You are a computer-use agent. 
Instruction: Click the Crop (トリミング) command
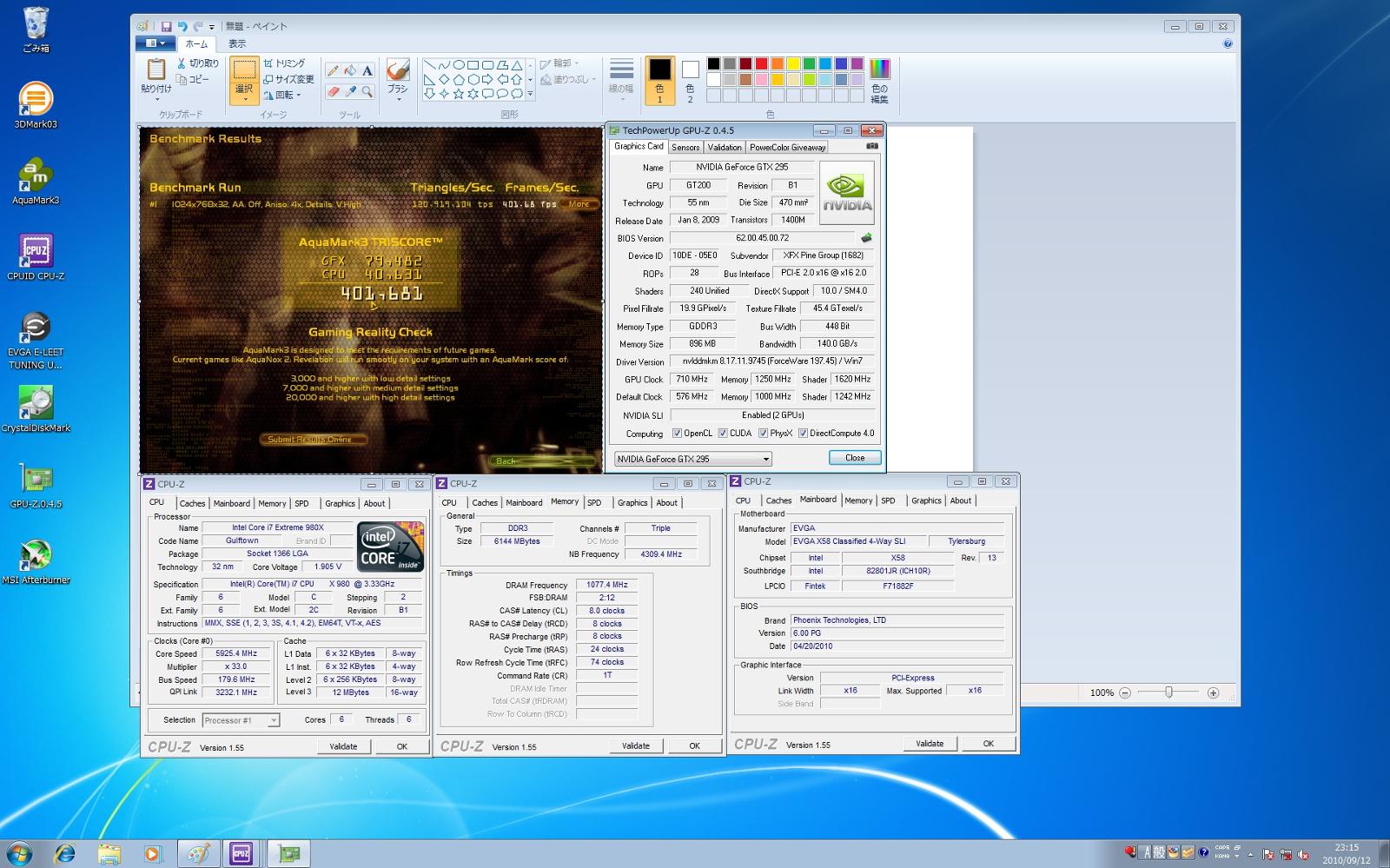284,63
